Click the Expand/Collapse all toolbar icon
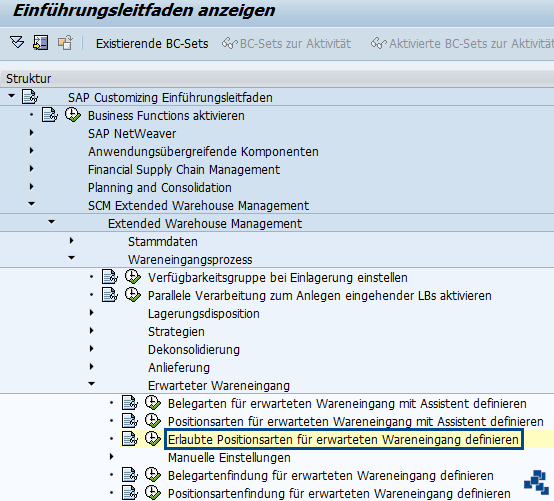The height and width of the screenshot is (501, 554). [x=17, y=43]
